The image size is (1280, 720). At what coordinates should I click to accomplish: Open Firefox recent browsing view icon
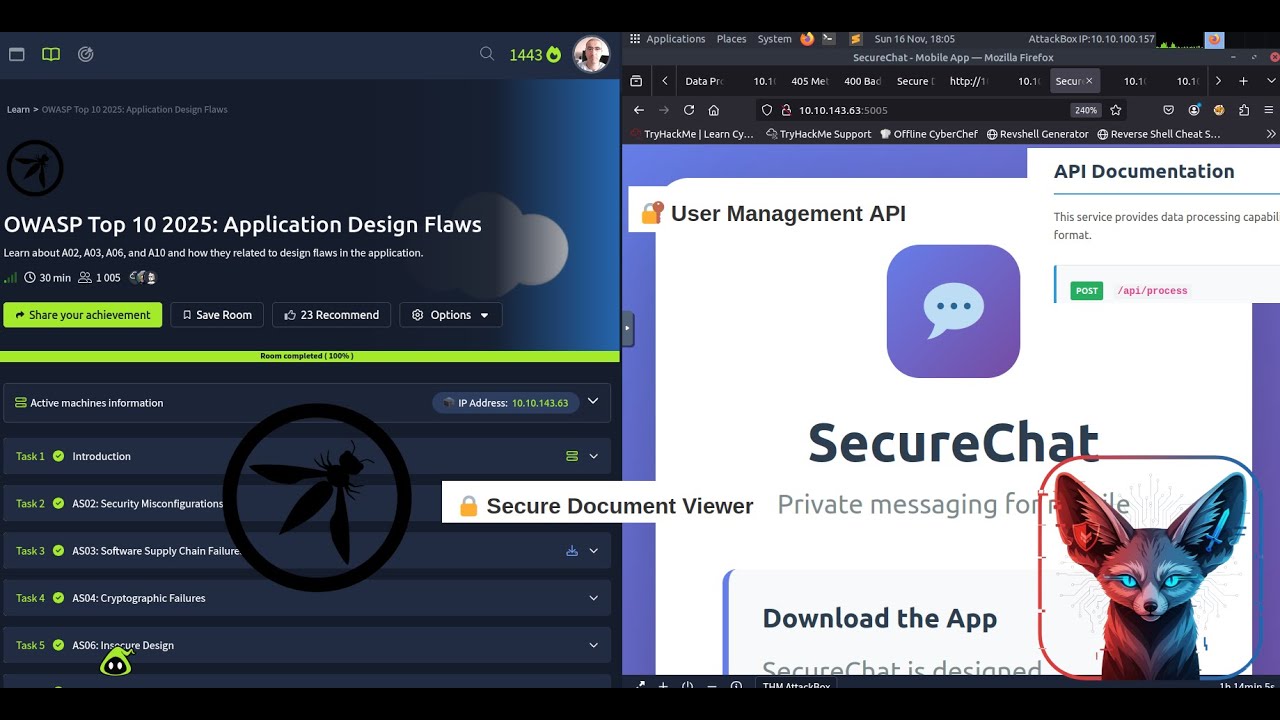coord(636,81)
